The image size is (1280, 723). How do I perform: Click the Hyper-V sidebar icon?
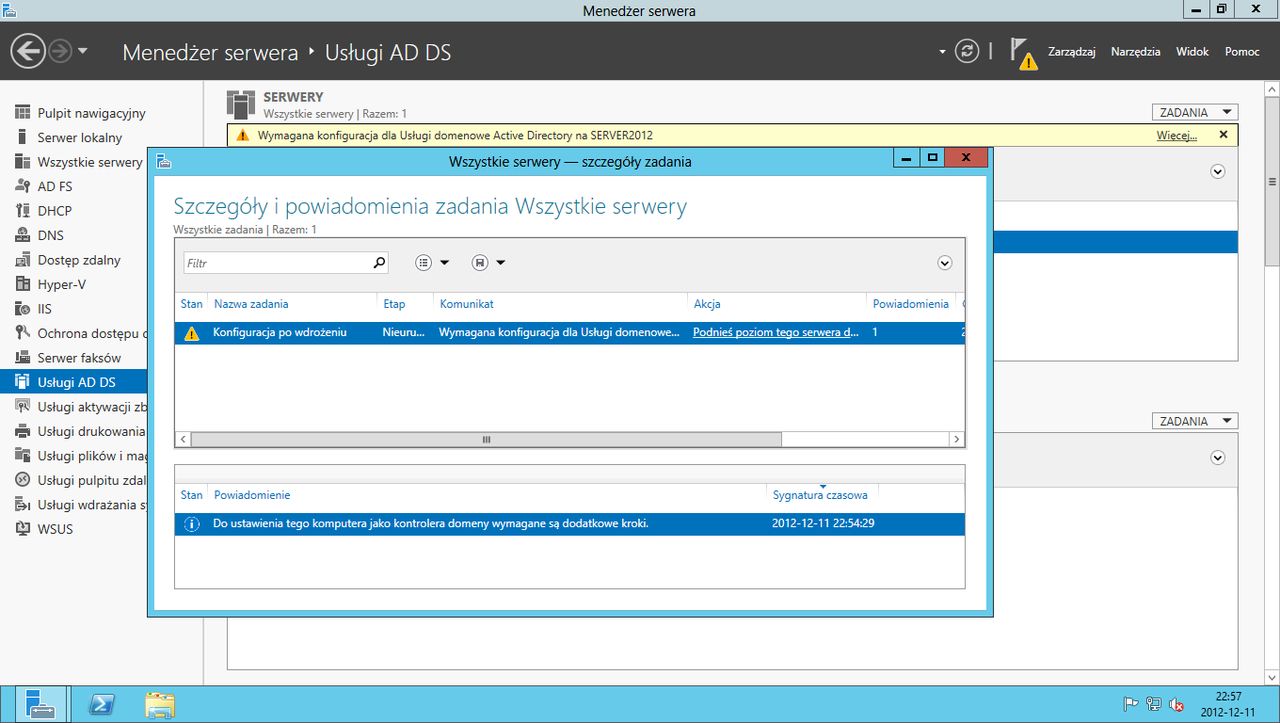pos(22,284)
